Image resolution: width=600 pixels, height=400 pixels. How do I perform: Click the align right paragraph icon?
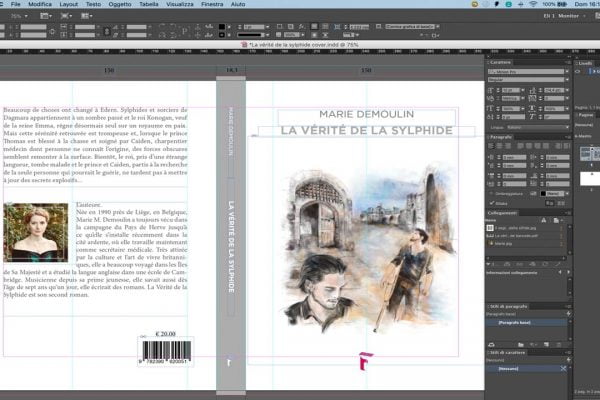508,146
